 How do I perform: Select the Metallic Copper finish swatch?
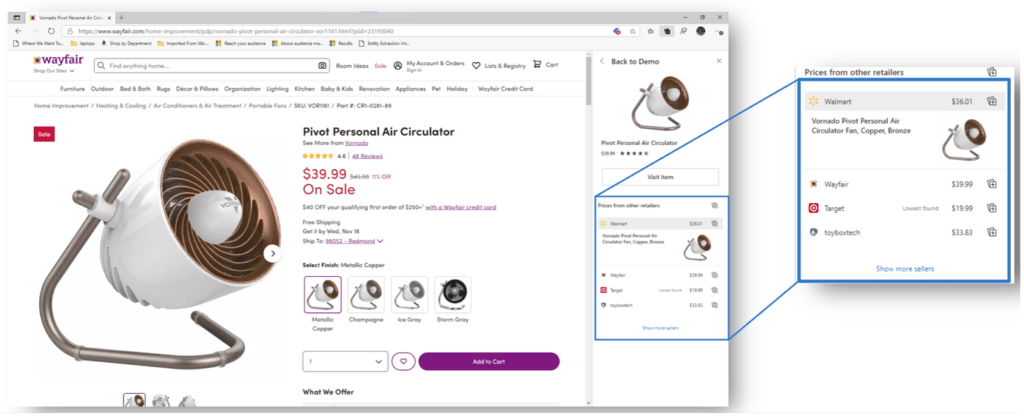323,294
